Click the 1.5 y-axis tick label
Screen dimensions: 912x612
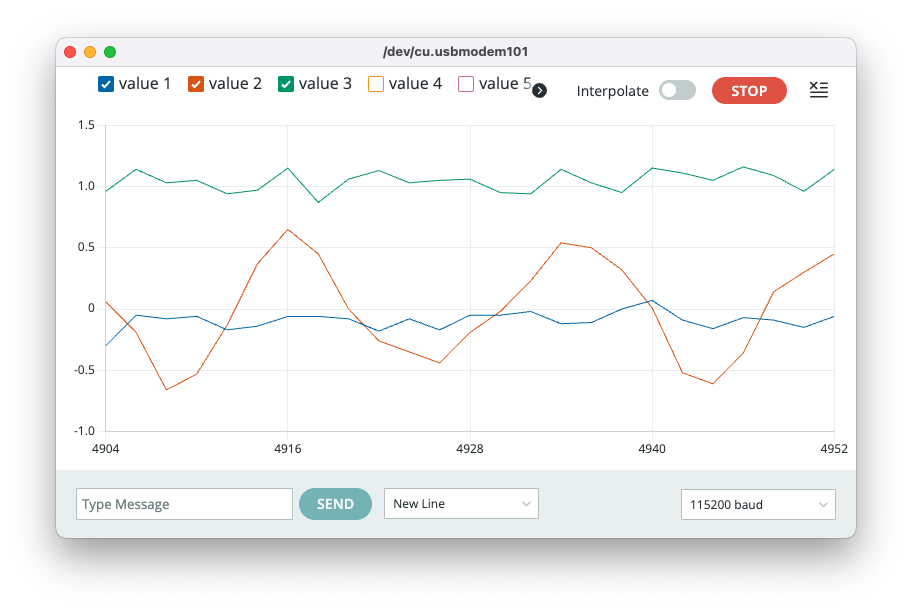click(85, 125)
